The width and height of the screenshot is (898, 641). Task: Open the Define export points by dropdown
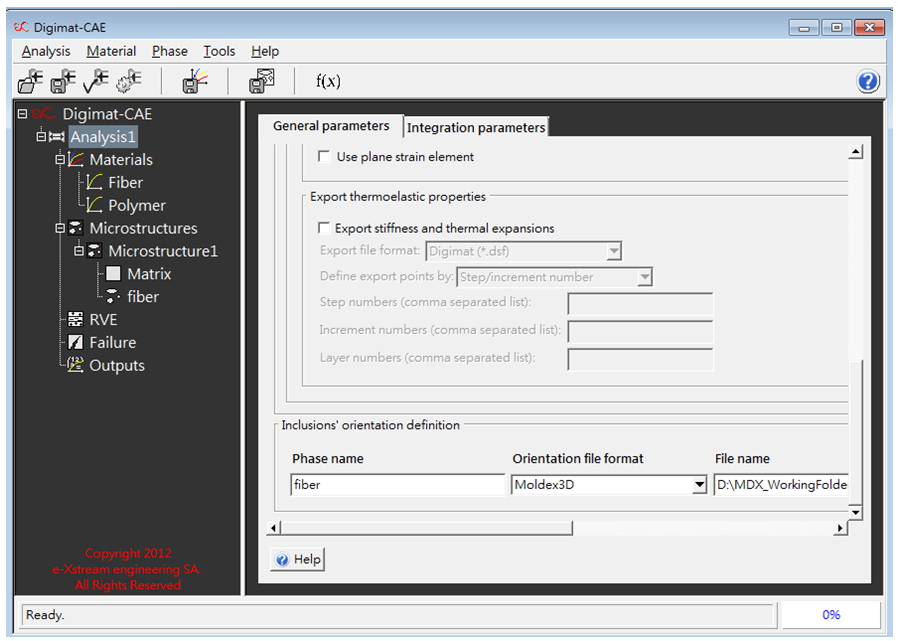coord(644,277)
